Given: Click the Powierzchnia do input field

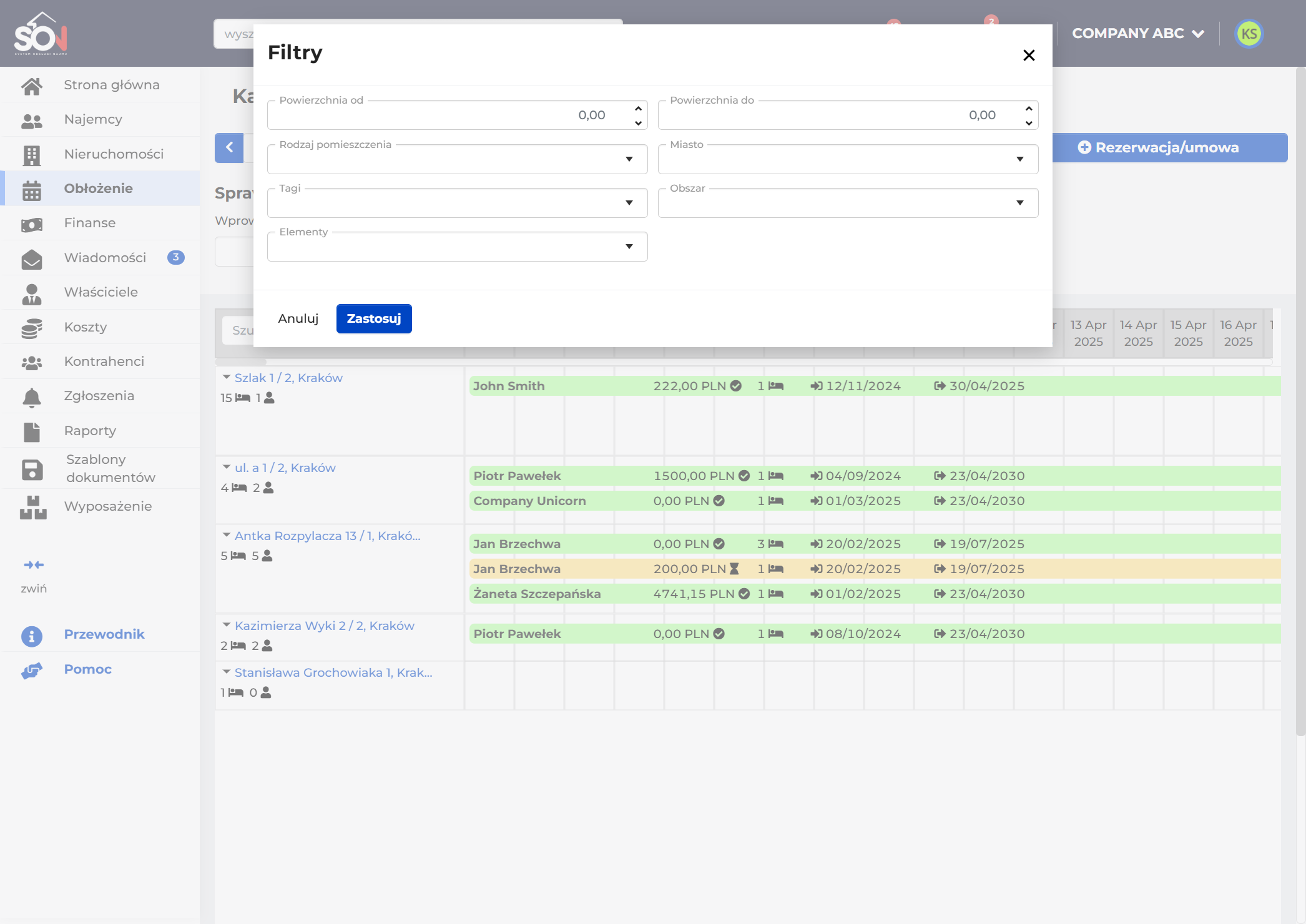Looking at the screenshot, I should click(848, 115).
